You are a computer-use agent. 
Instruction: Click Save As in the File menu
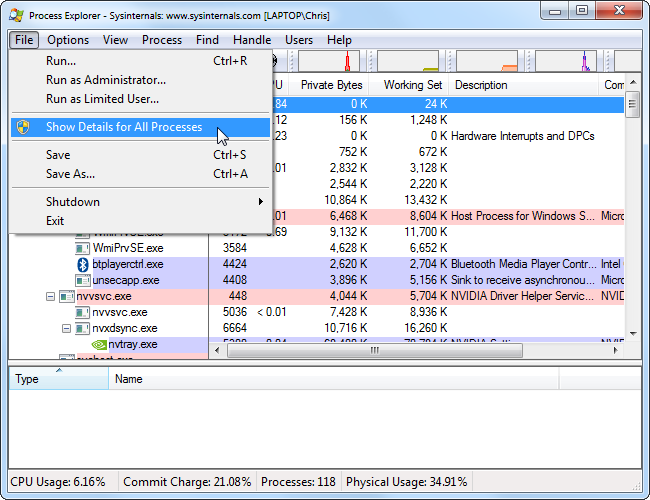coord(70,174)
